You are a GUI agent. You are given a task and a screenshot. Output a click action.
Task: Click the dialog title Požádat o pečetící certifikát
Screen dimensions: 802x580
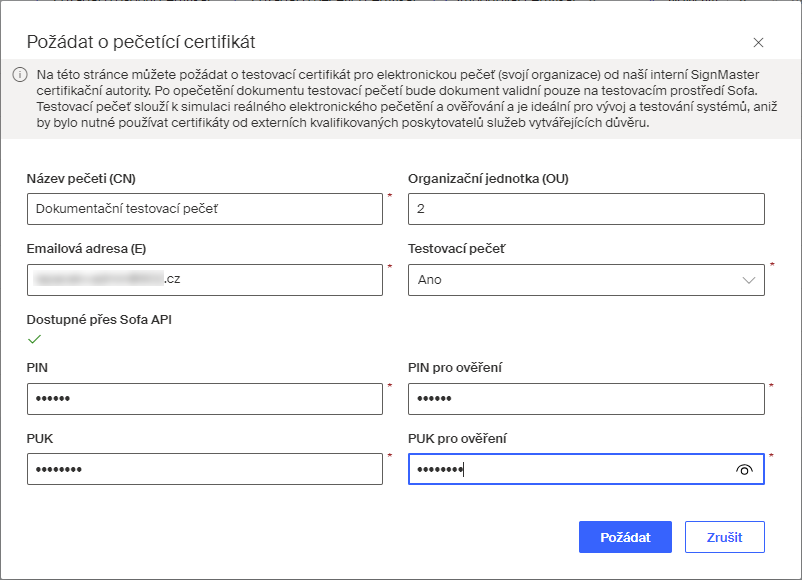(x=141, y=42)
